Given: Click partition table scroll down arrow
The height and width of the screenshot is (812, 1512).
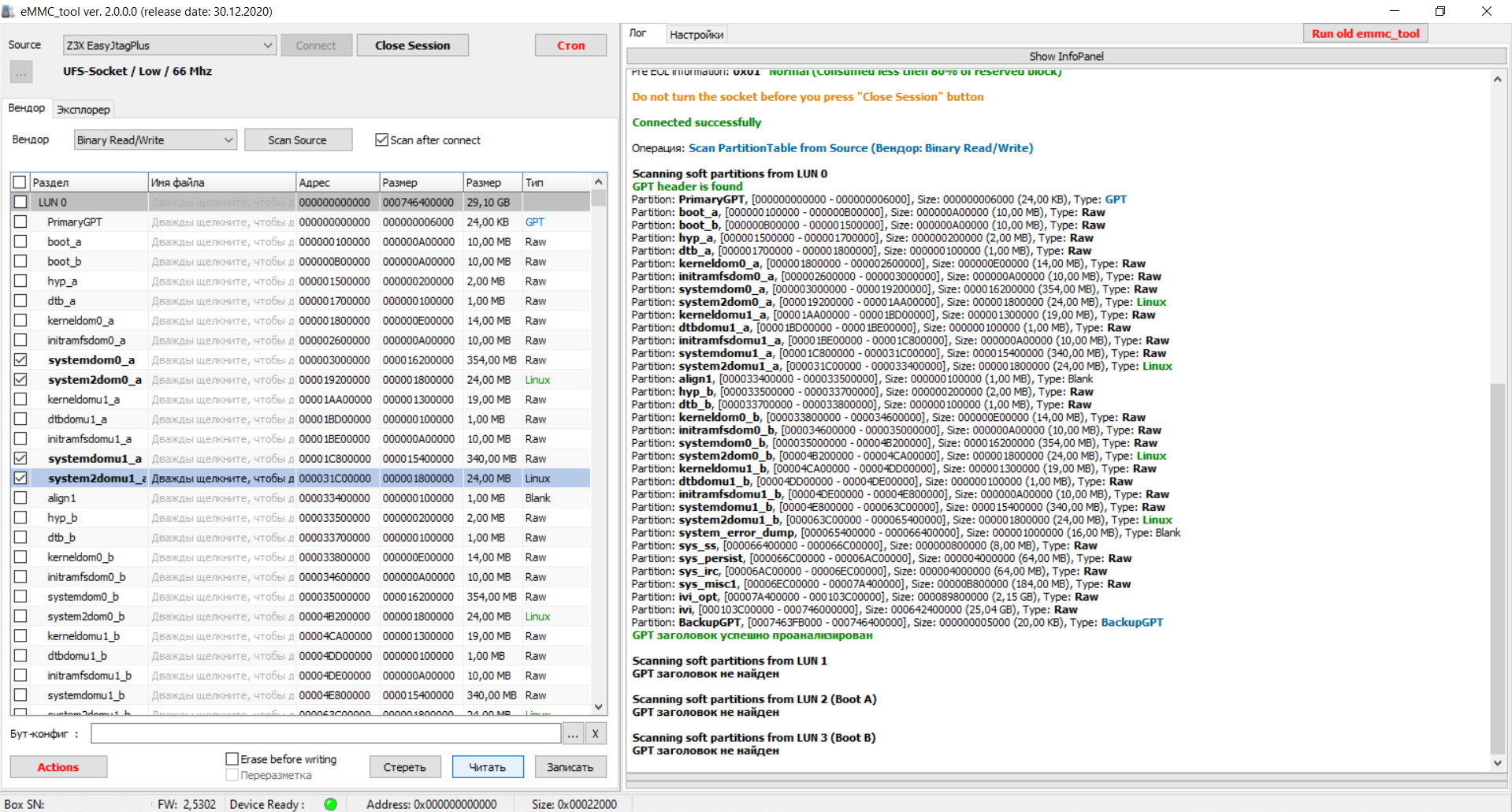Looking at the screenshot, I should tap(599, 707).
